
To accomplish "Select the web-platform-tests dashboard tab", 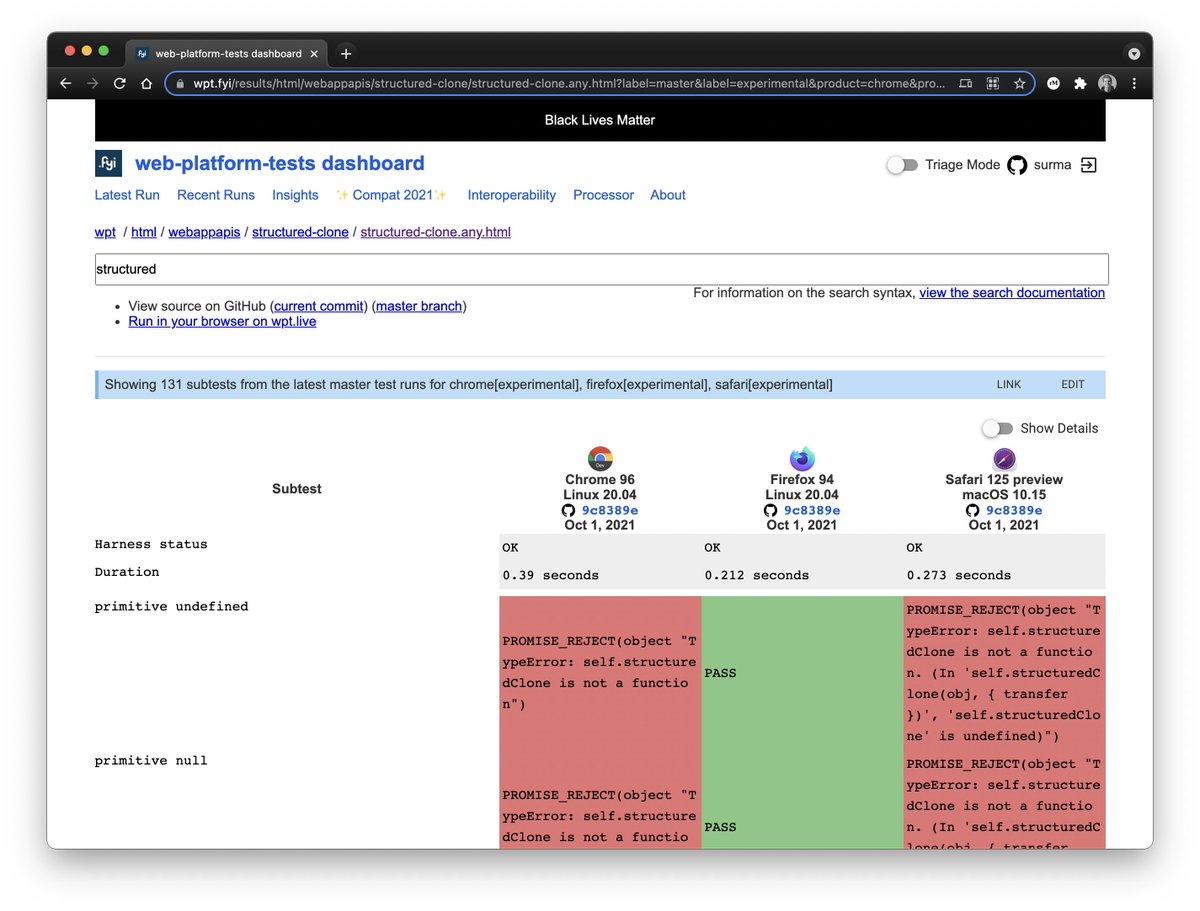I will (x=226, y=54).
